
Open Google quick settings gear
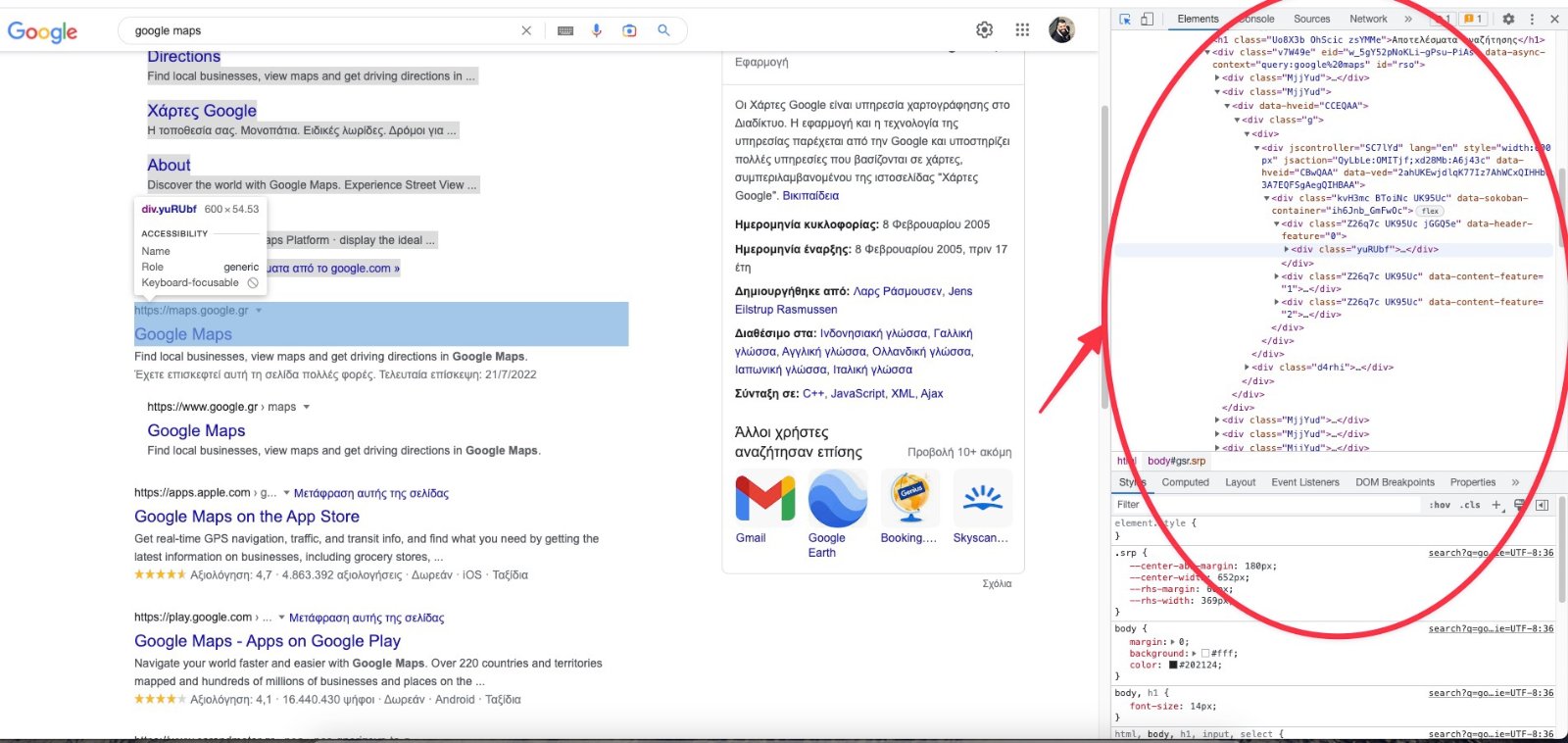[985, 30]
